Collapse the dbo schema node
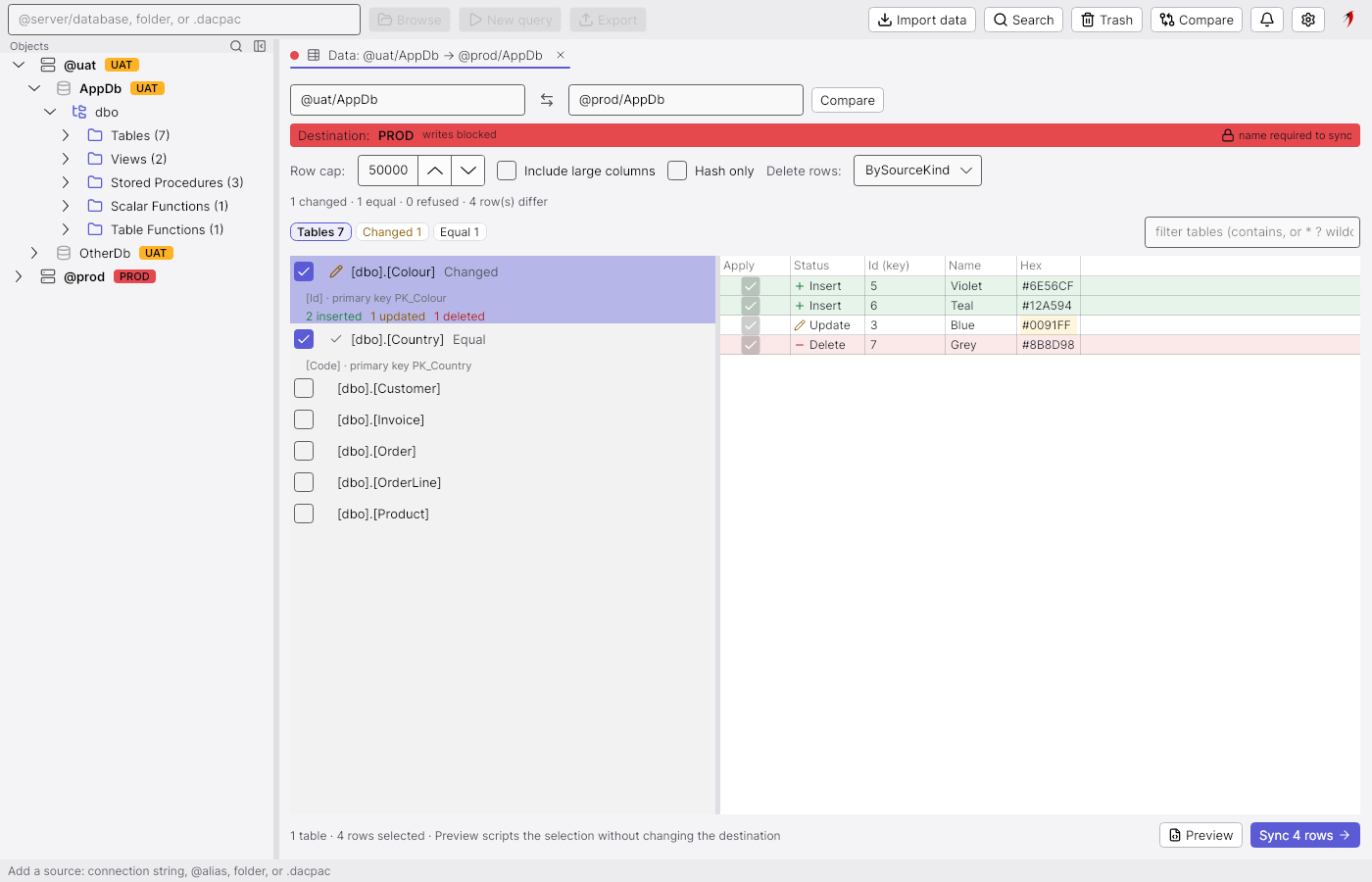This screenshot has height=882, width=1372. 50,112
